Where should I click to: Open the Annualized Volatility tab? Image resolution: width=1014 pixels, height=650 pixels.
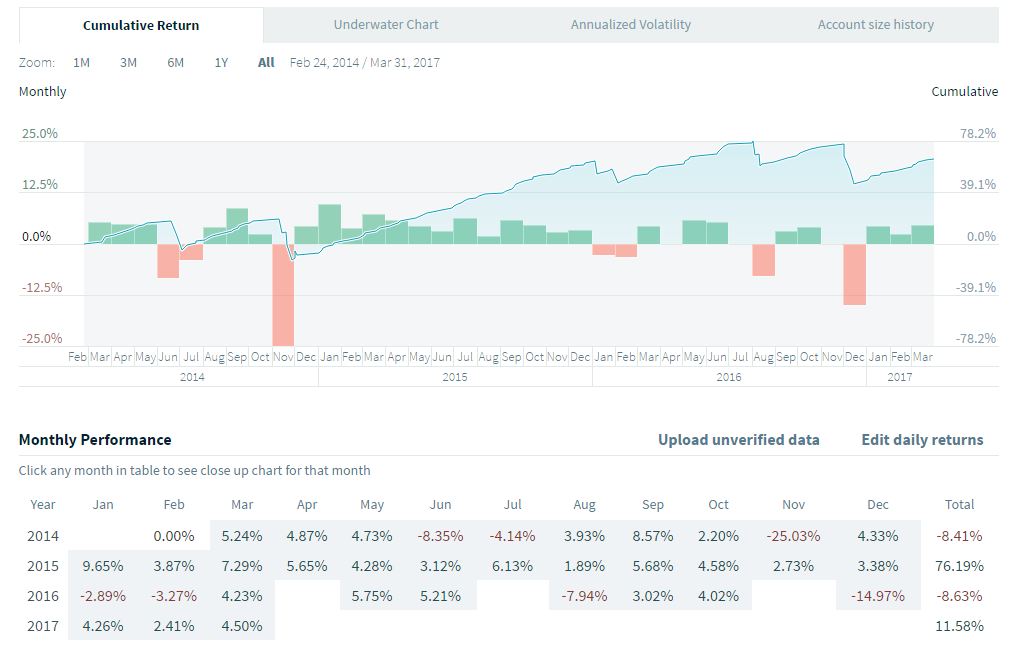pos(630,25)
